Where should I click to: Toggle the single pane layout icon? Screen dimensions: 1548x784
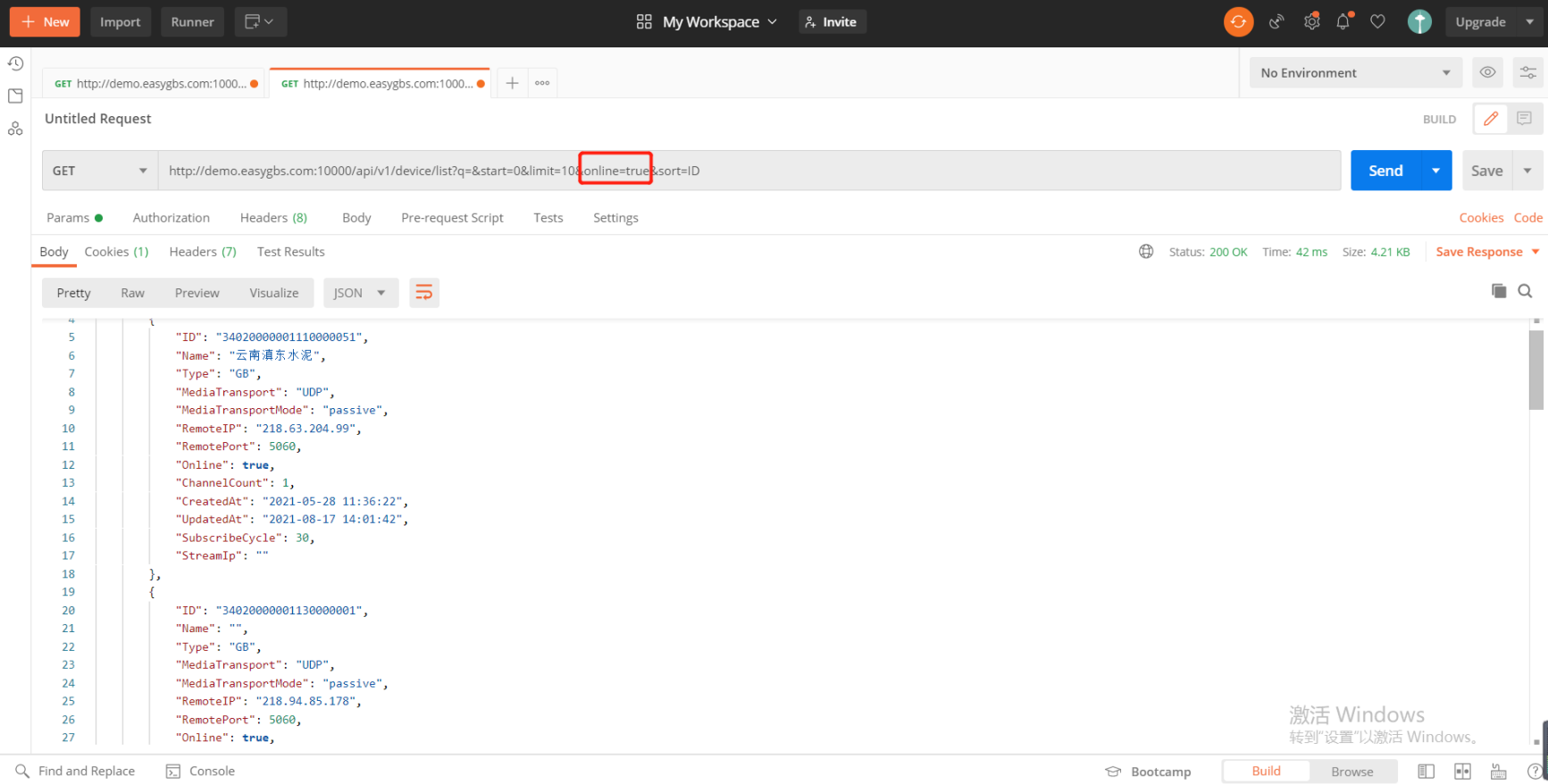pos(1427,771)
